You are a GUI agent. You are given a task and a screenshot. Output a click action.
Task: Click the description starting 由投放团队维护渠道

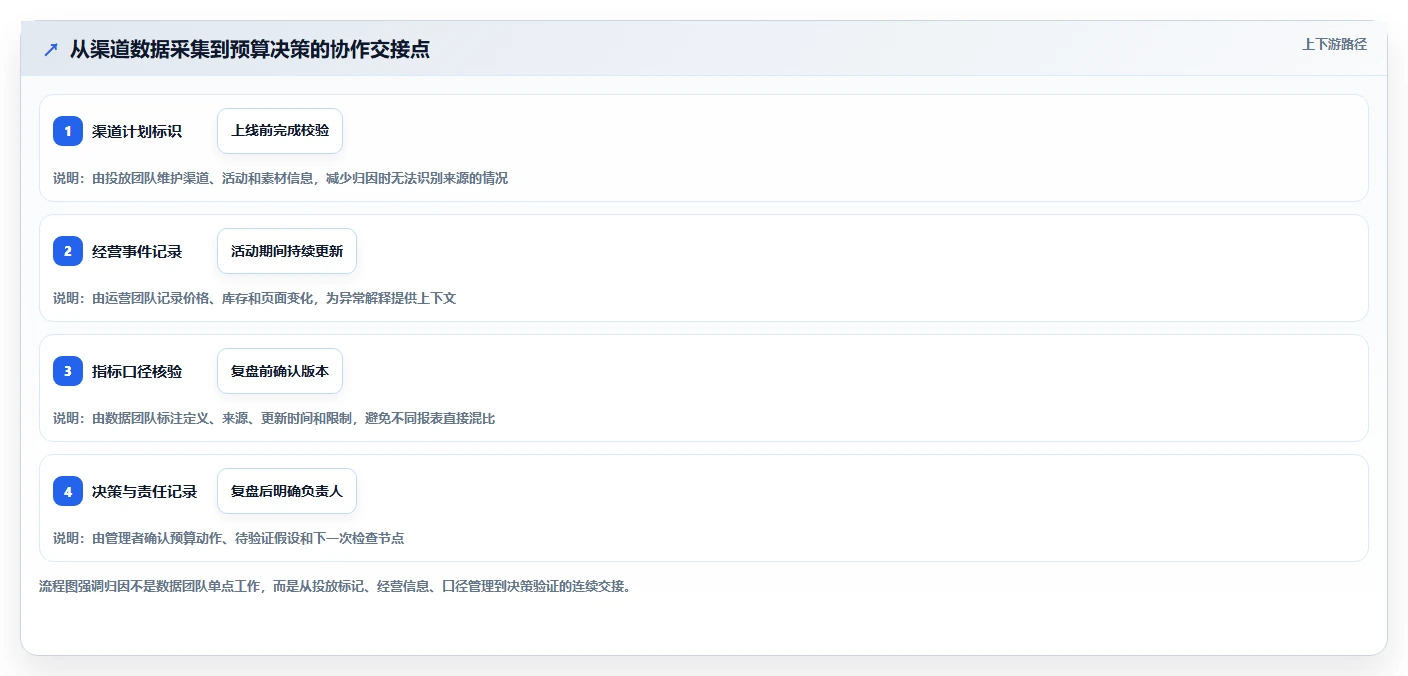[x=280, y=178]
